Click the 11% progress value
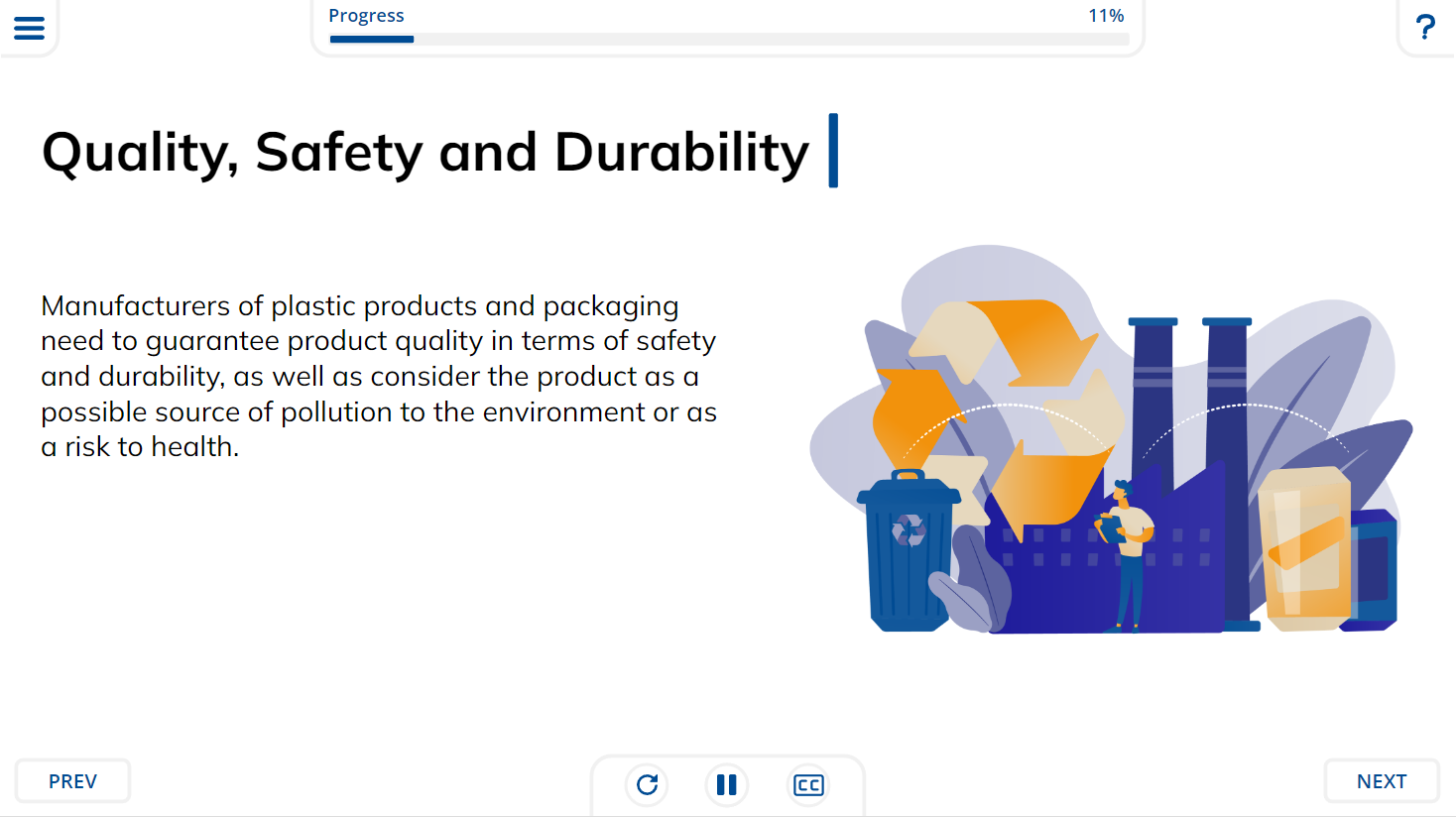 point(1106,16)
